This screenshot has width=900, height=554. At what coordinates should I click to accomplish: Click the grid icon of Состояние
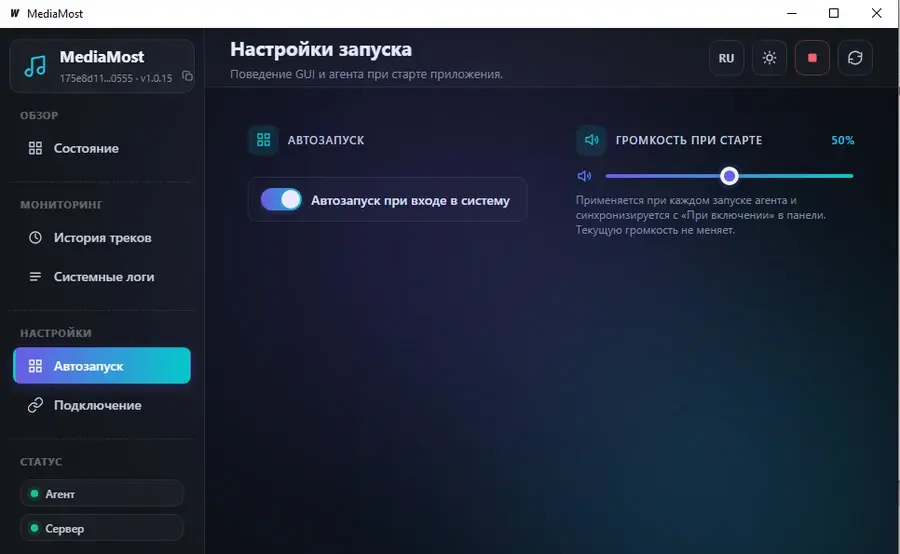35,148
